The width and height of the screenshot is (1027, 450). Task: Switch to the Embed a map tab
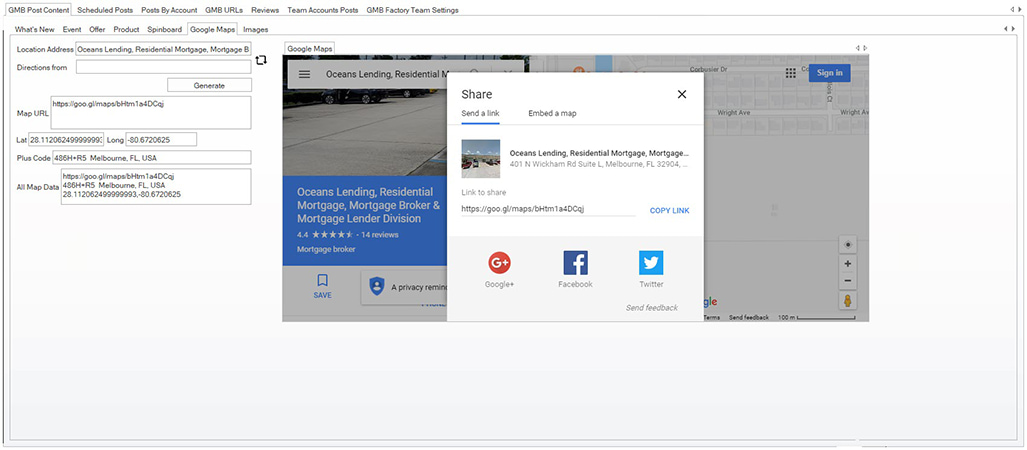tap(552, 114)
